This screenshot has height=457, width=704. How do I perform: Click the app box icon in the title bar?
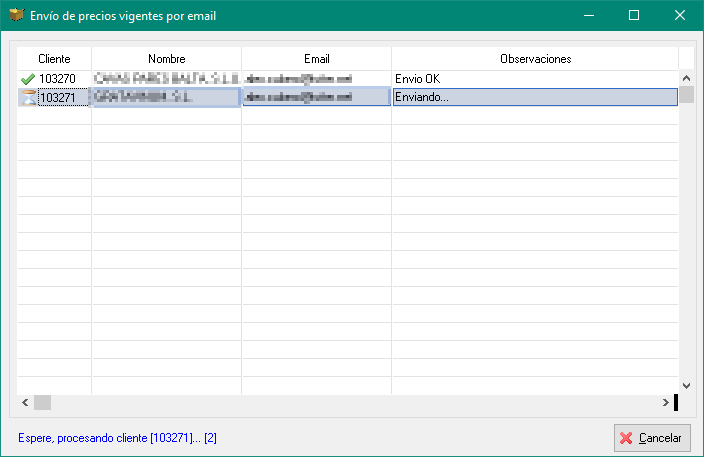[16, 16]
